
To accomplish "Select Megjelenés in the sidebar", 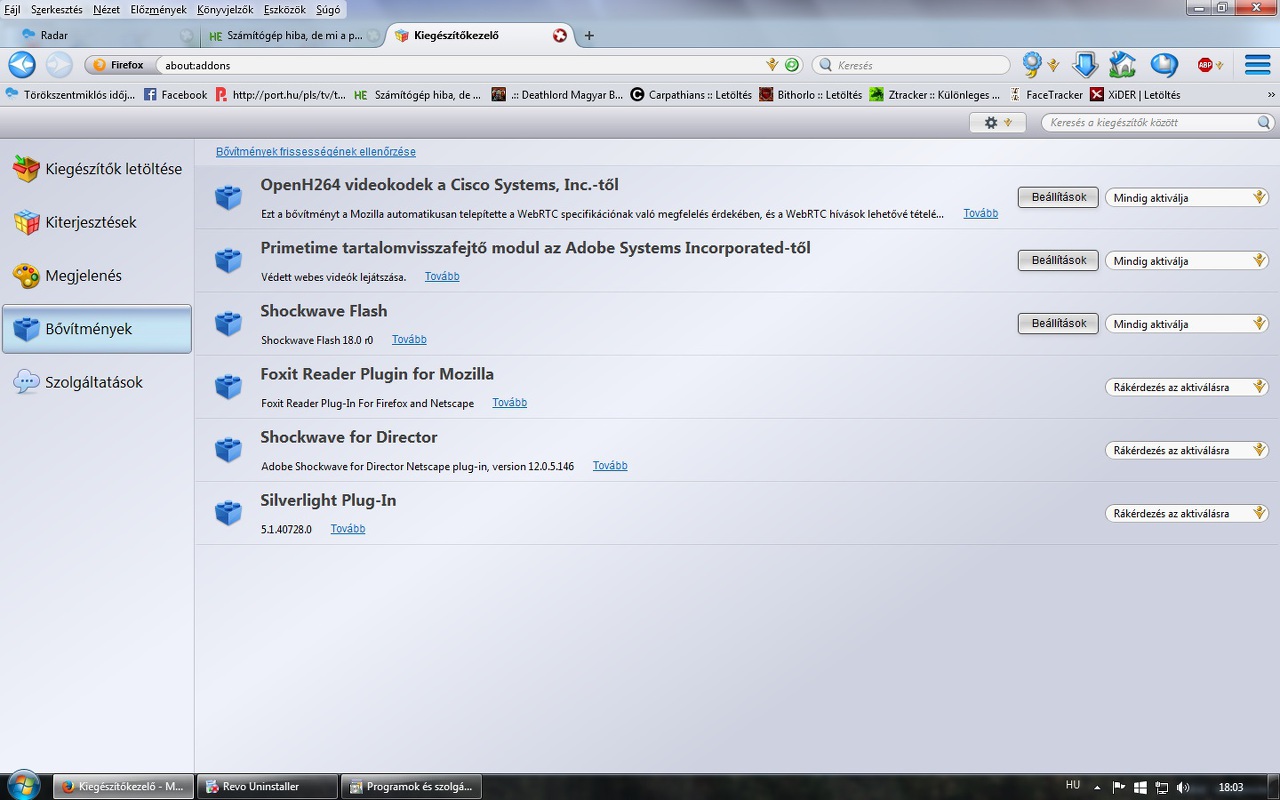I will 97,275.
